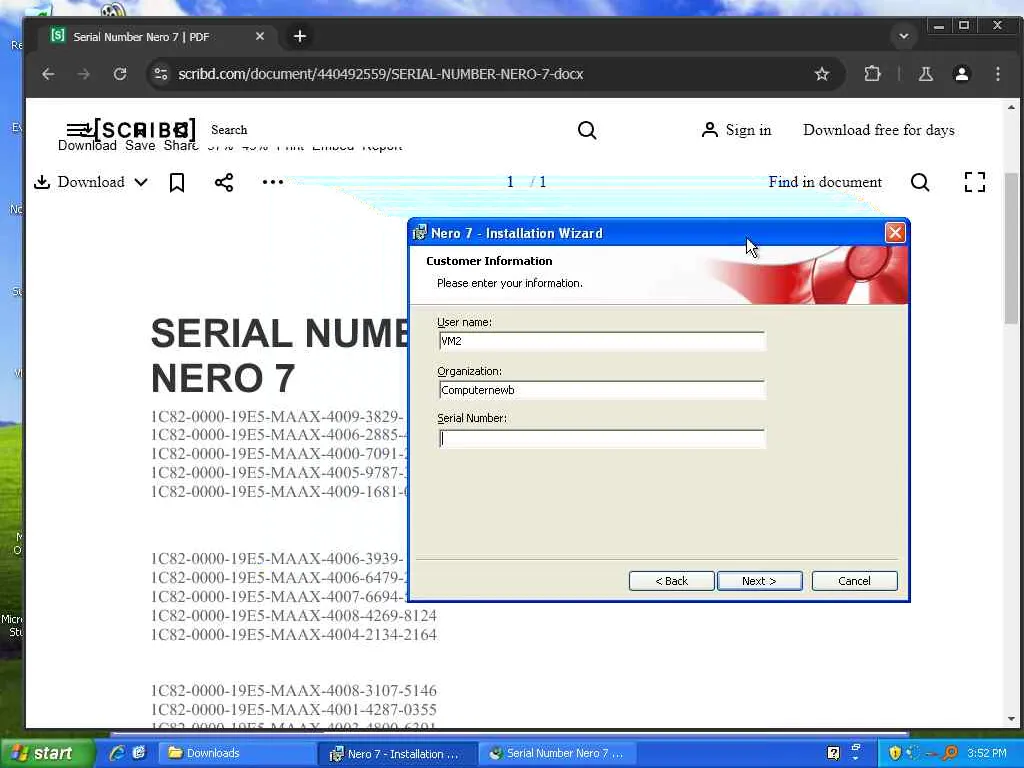Click the share icon in document toolbar

coord(224,182)
